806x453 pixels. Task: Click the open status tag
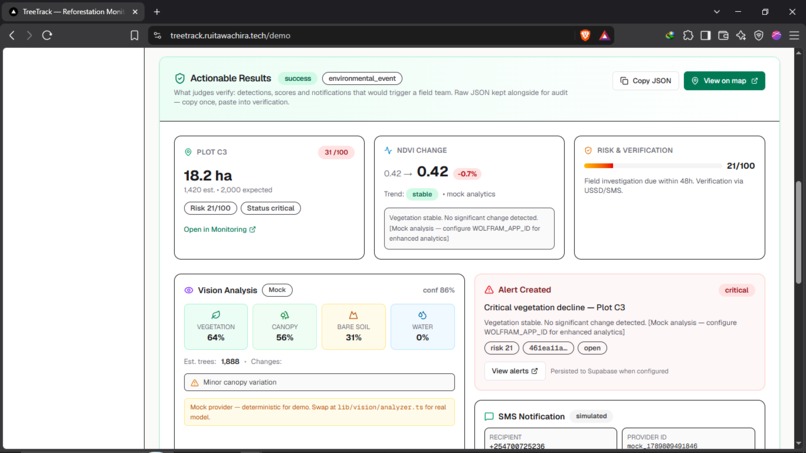592,348
